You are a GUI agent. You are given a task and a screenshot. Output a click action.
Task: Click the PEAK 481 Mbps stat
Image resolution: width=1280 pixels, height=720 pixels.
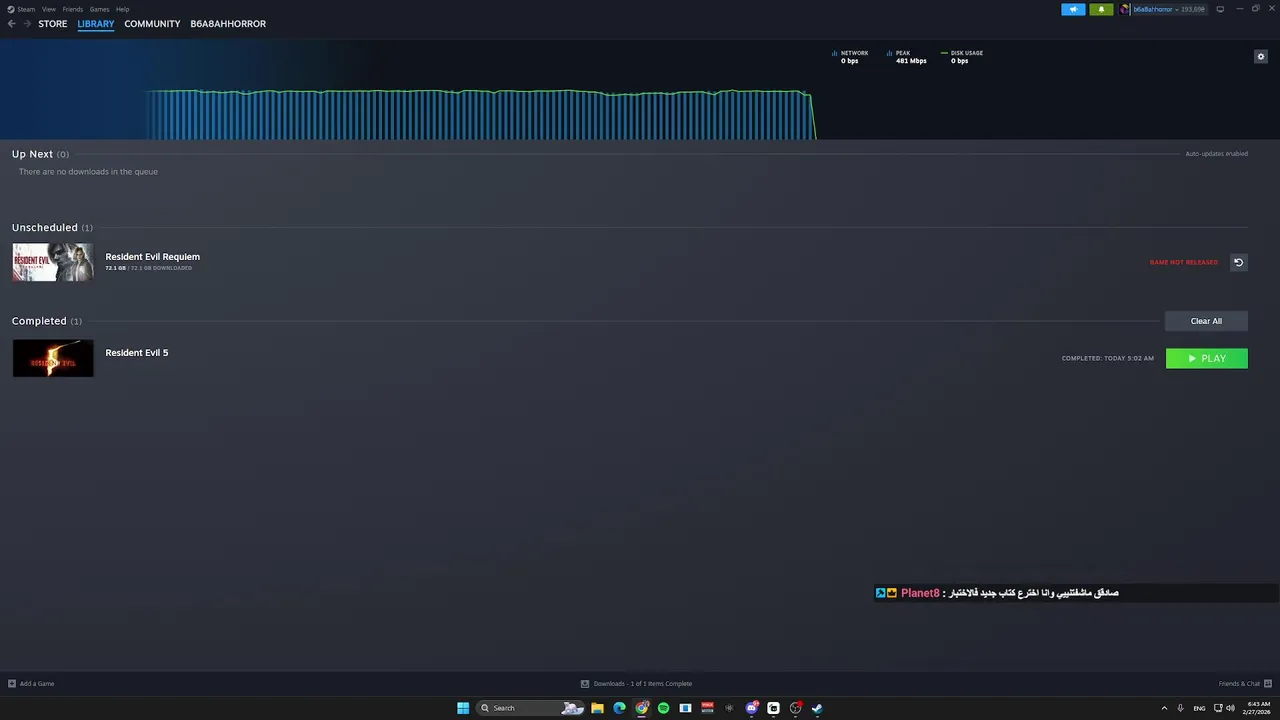(x=907, y=57)
